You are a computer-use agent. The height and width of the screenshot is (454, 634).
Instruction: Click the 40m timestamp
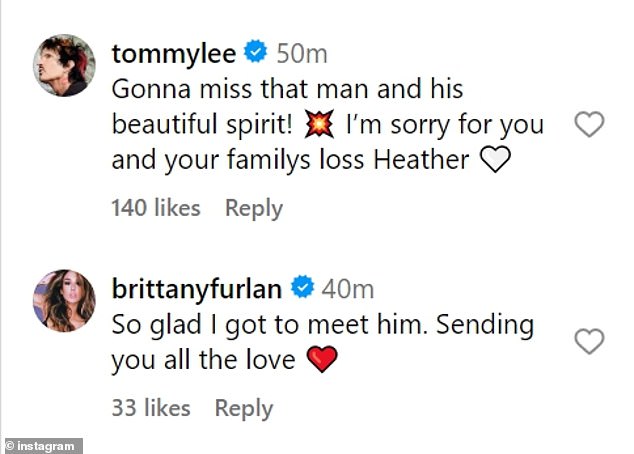348,289
